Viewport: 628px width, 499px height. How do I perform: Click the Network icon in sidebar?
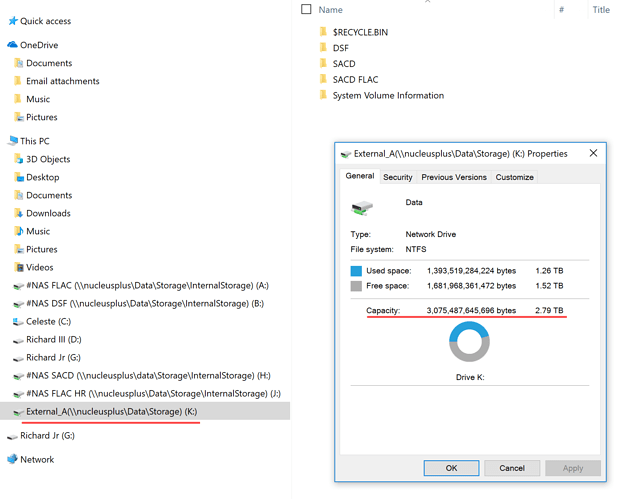click(13, 459)
